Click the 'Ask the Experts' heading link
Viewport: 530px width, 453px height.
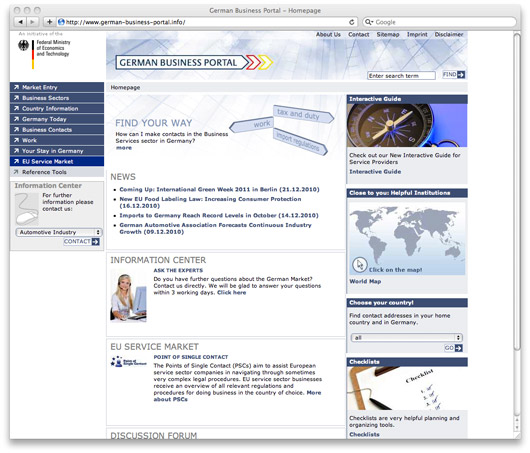(178, 270)
